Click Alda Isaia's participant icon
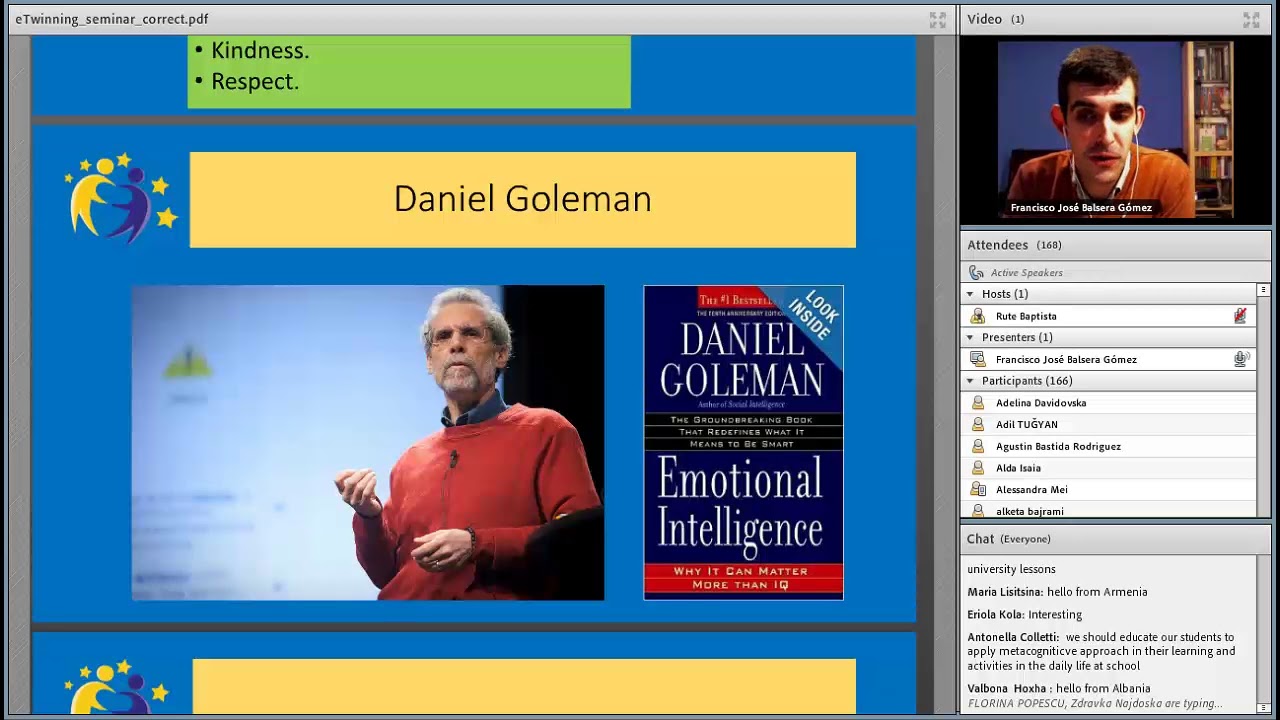This screenshot has height=720, width=1280. [x=978, y=468]
